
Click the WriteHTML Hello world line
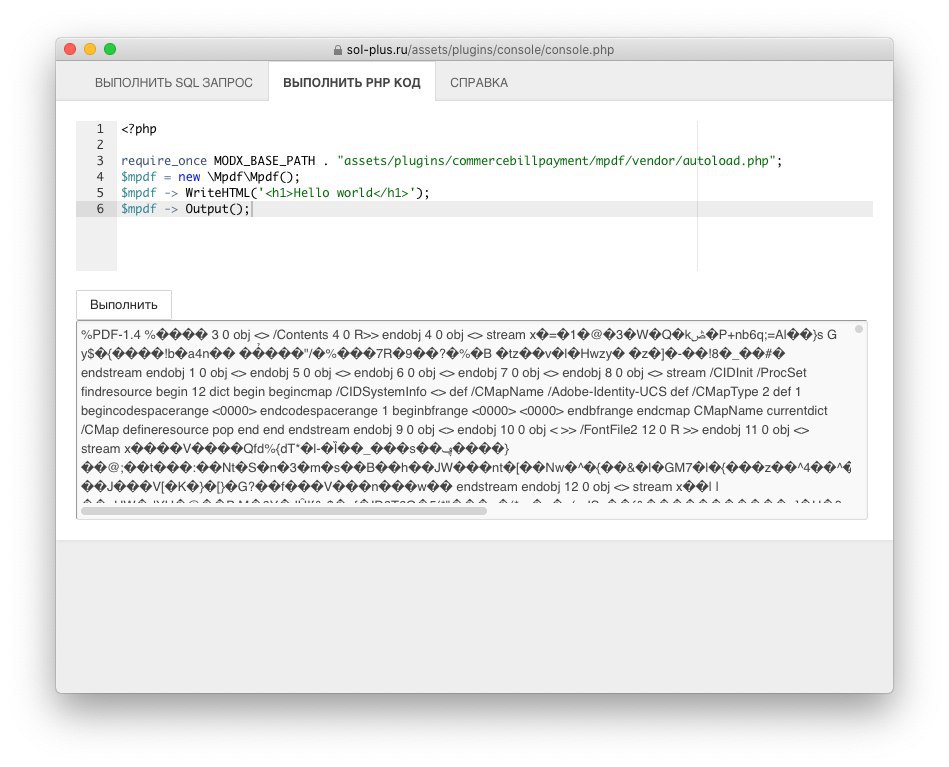[275, 193]
